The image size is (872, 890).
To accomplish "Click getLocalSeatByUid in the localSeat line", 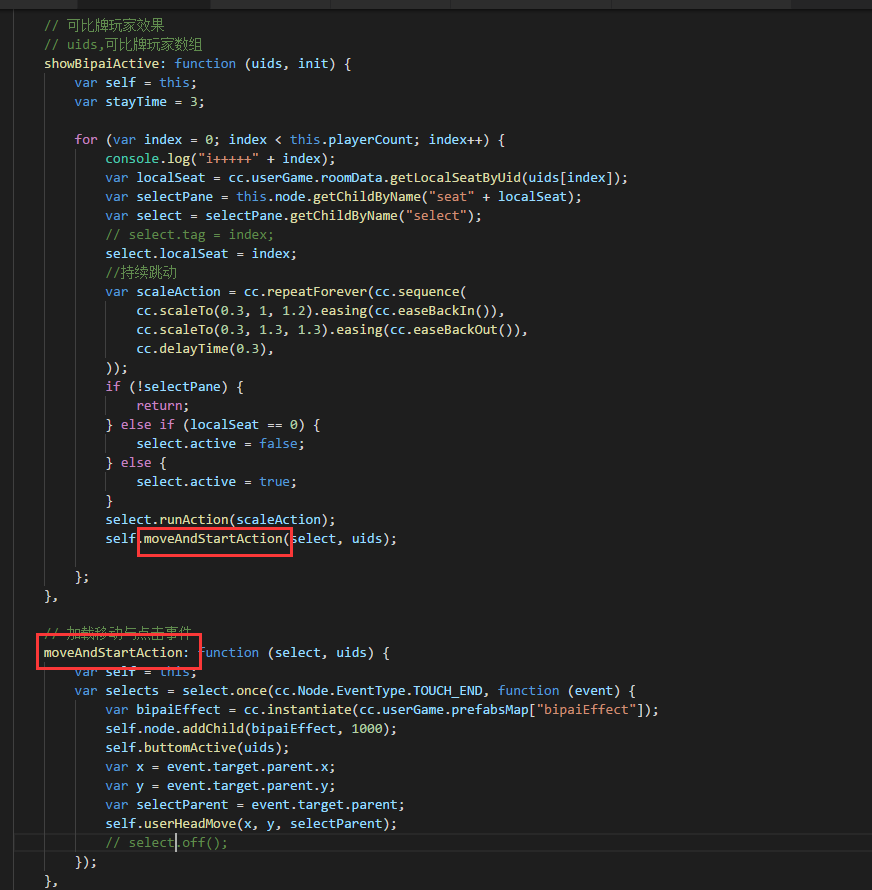I will (x=455, y=178).
